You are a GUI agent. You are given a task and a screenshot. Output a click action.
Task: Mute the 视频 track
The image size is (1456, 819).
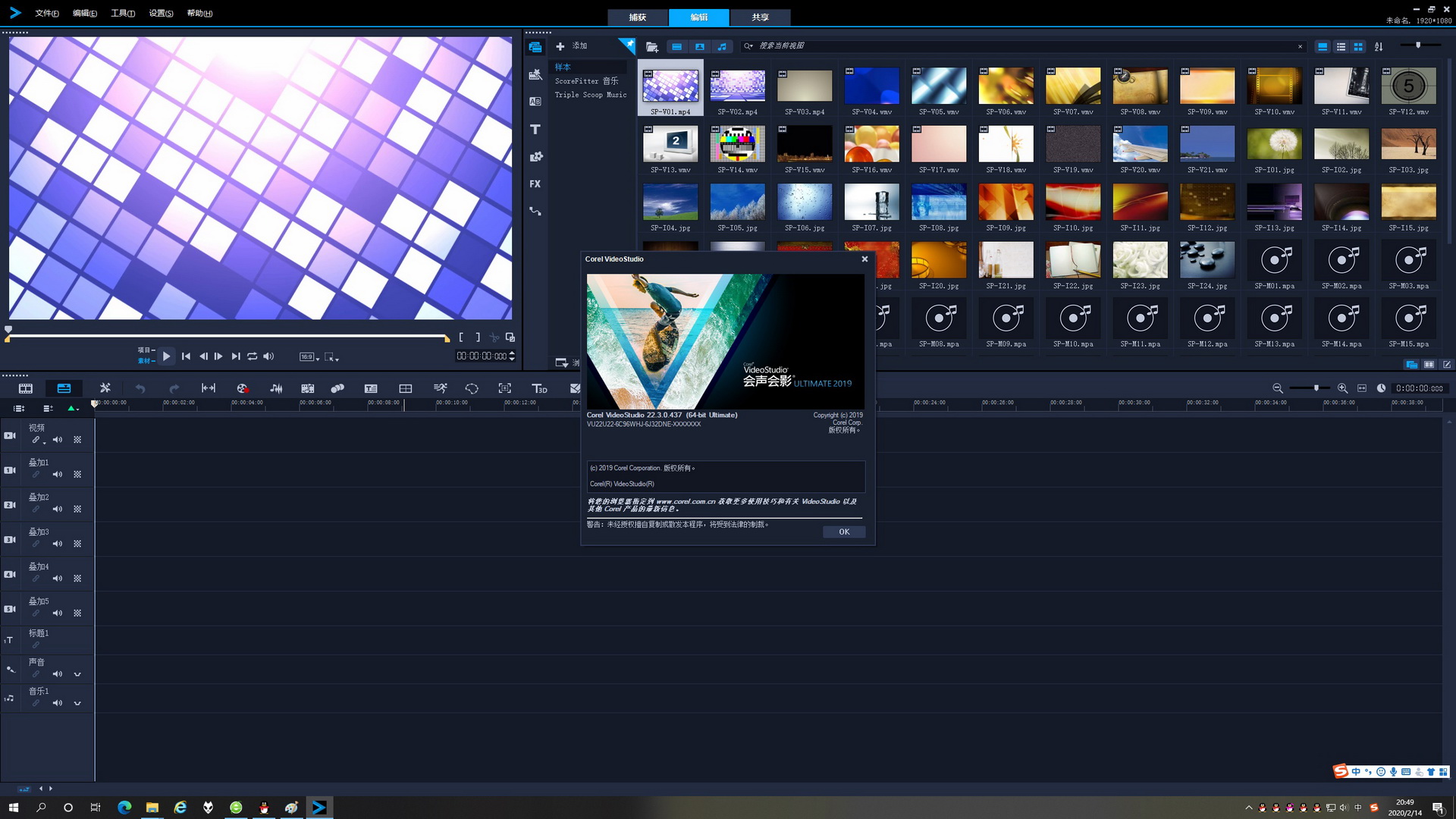pyautogui.click(x=58, y=440)
